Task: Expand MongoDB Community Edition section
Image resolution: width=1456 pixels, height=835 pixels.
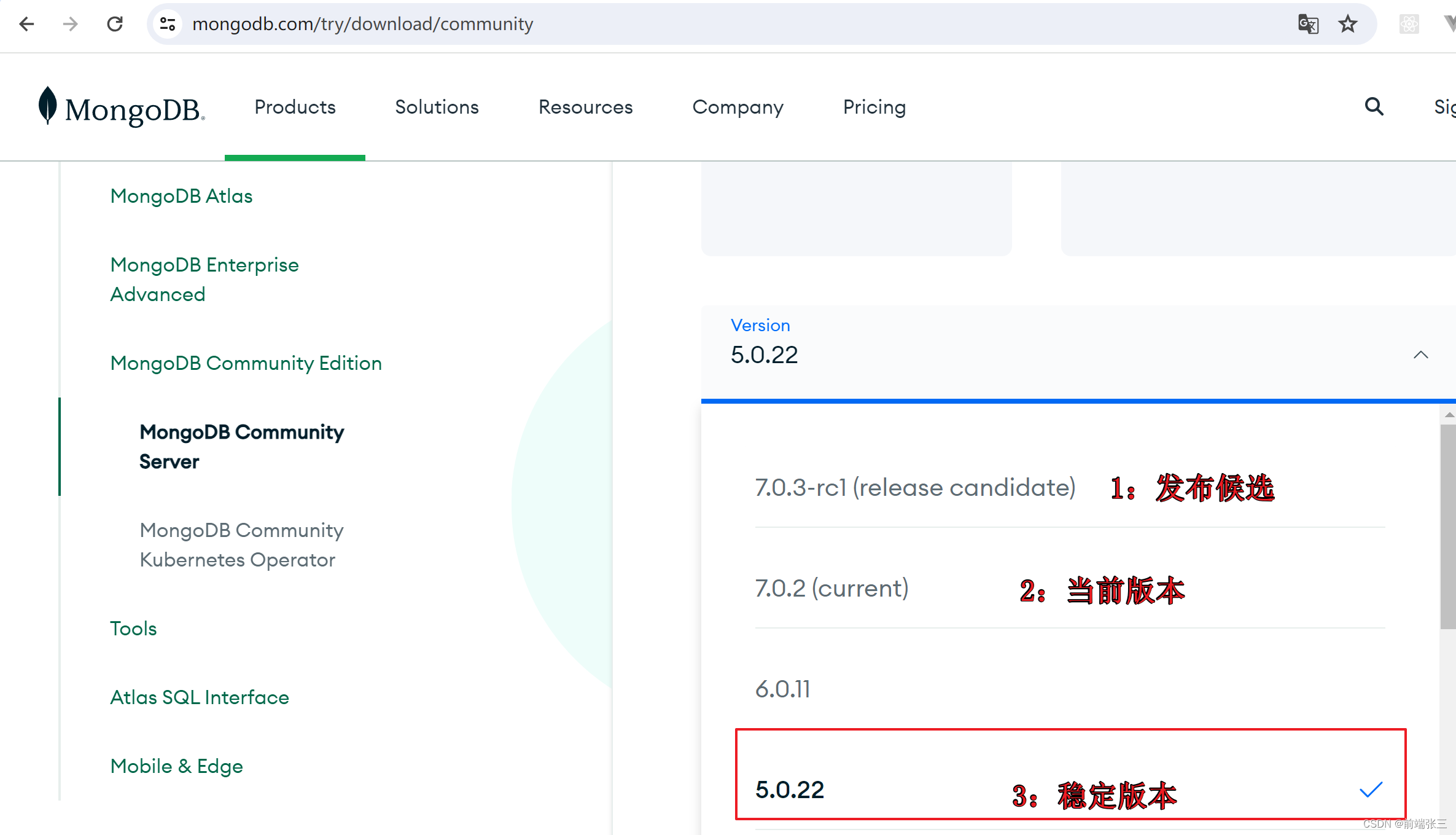Action: point(245,362)
